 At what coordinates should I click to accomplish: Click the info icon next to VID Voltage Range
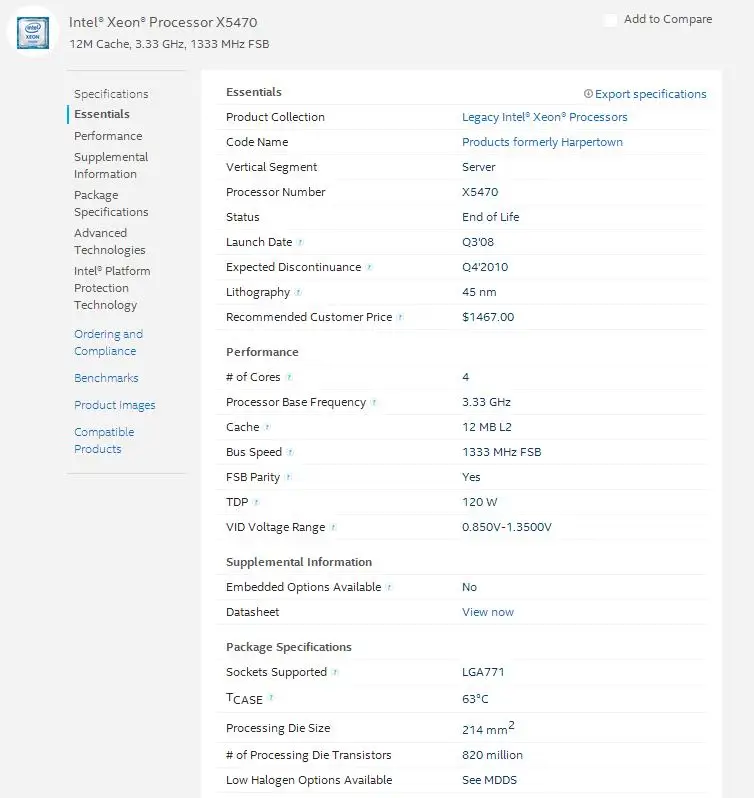[x=333, y=527]
